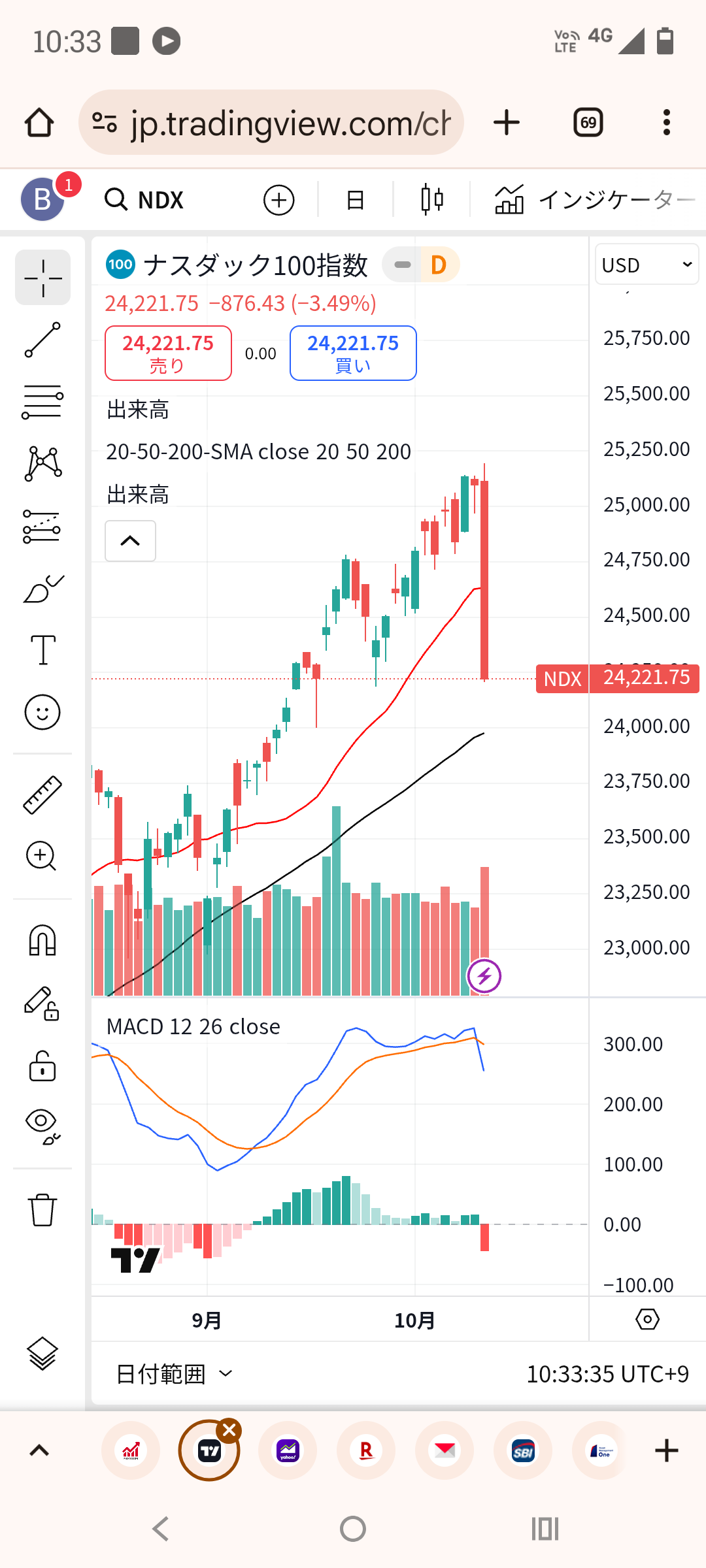Select the trend line drawing tool
This screenshot has width=706, height=1568.
tap(42, 340)
